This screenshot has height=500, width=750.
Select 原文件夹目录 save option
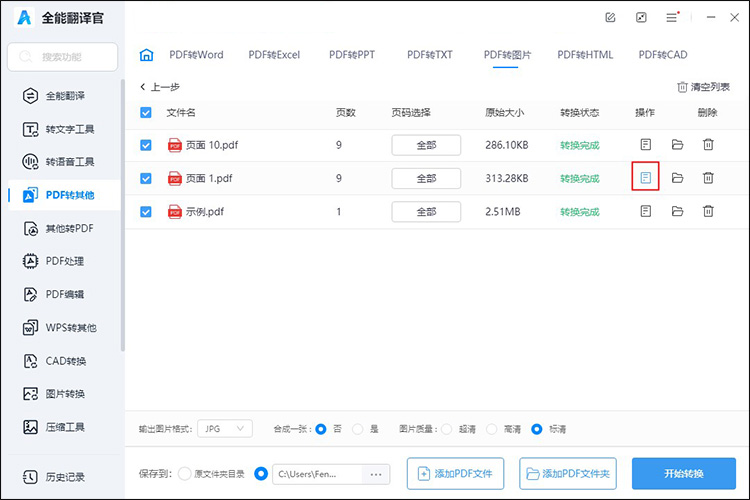[x=184, y=474]
